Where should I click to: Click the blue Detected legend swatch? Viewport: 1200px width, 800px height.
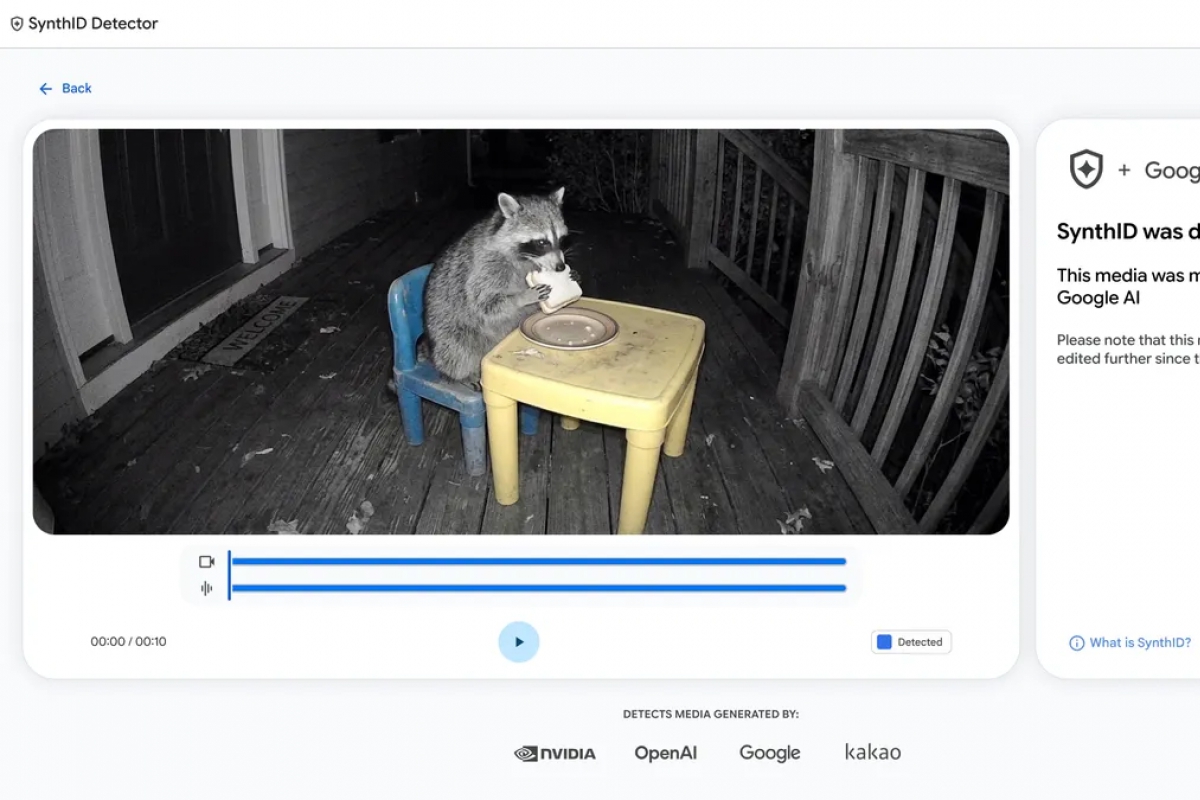pos(884,642)
